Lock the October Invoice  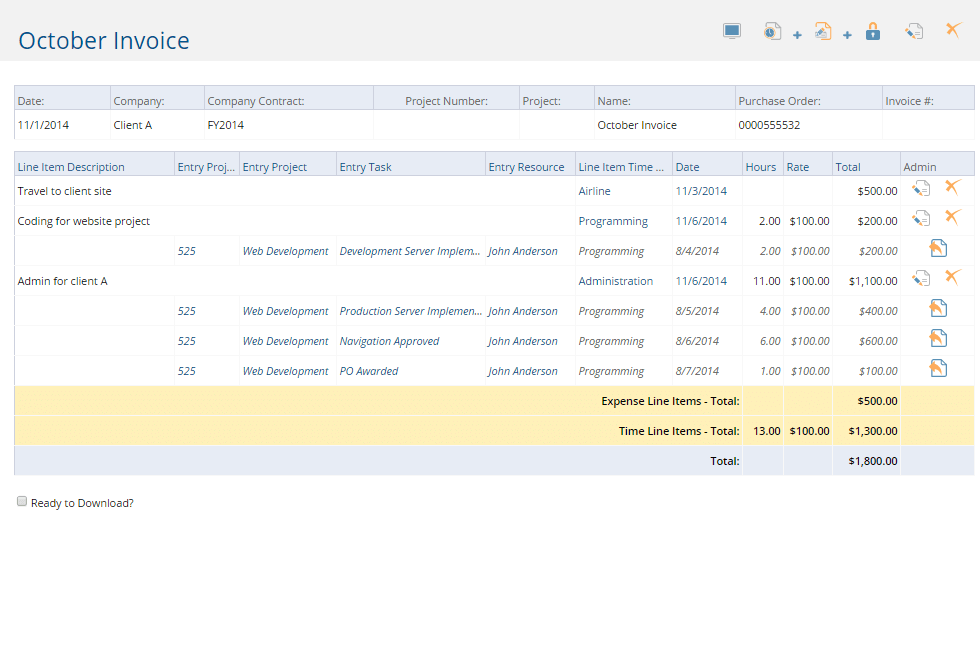click(872, 31)
